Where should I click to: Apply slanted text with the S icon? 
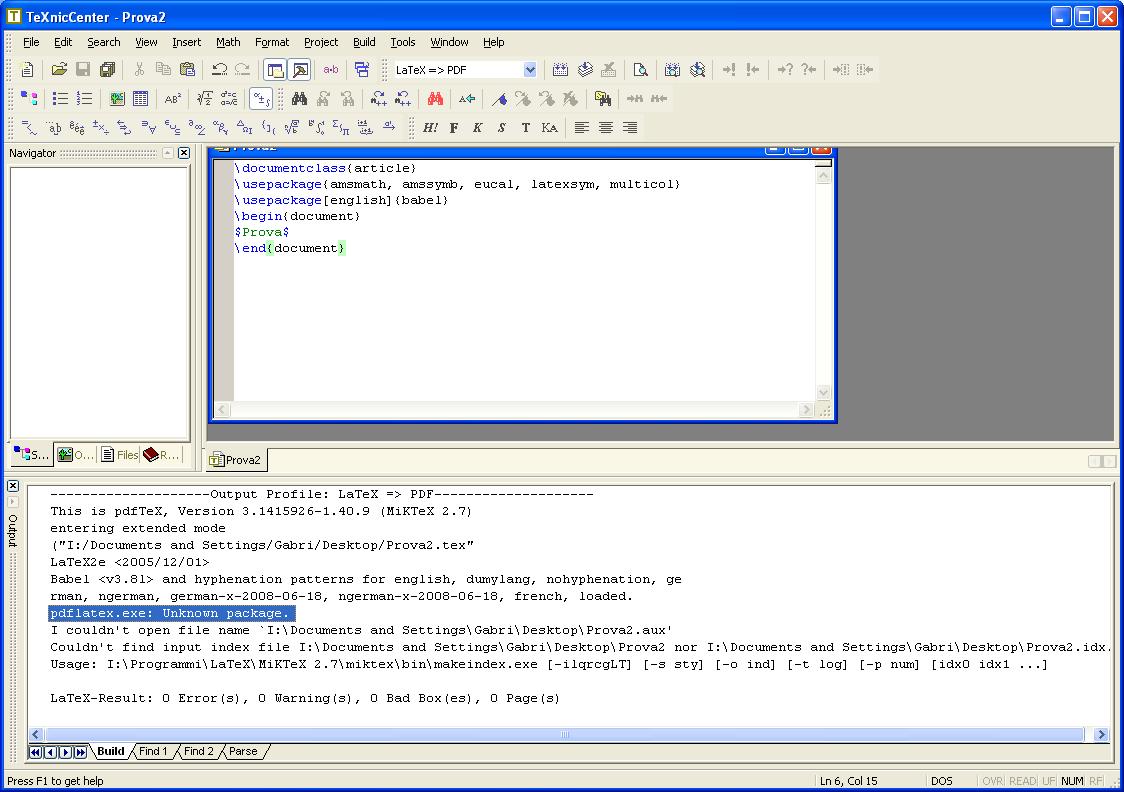501,128
